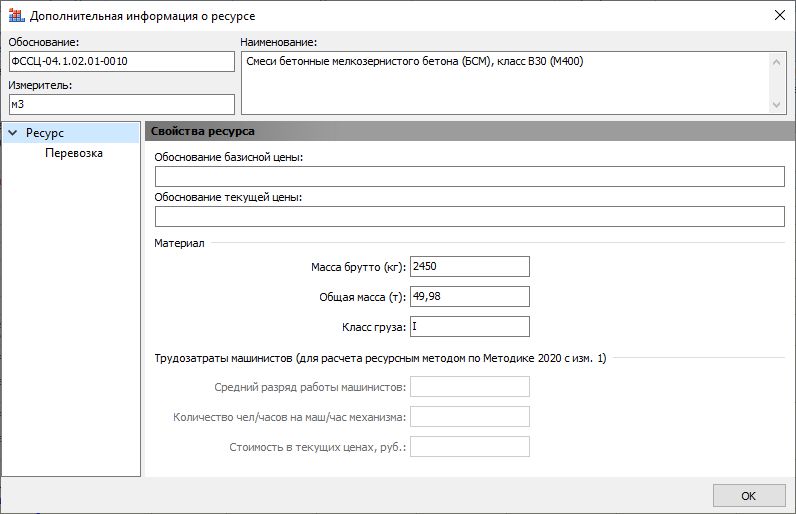Image resolution: width=796 pixels, height=514 pixels.
Task: Click the Свойства ресурса section header
Action: coord(470,131)
